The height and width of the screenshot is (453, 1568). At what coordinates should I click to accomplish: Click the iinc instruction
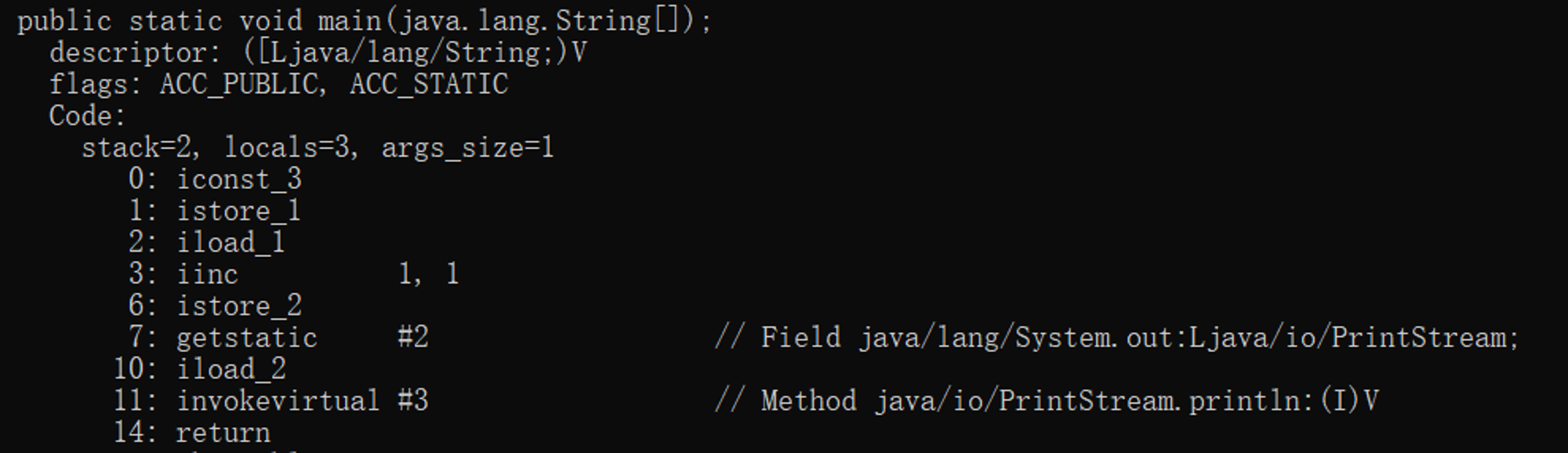(208, 274)
